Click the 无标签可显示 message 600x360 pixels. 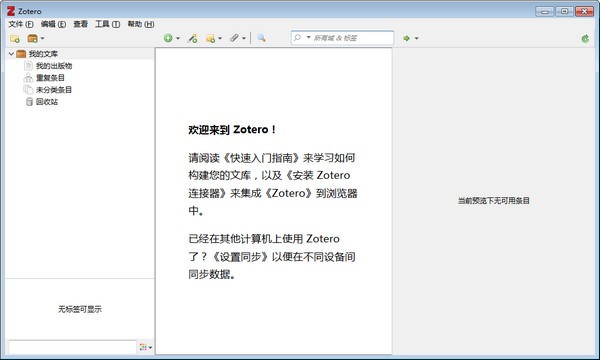coord(80,309)
